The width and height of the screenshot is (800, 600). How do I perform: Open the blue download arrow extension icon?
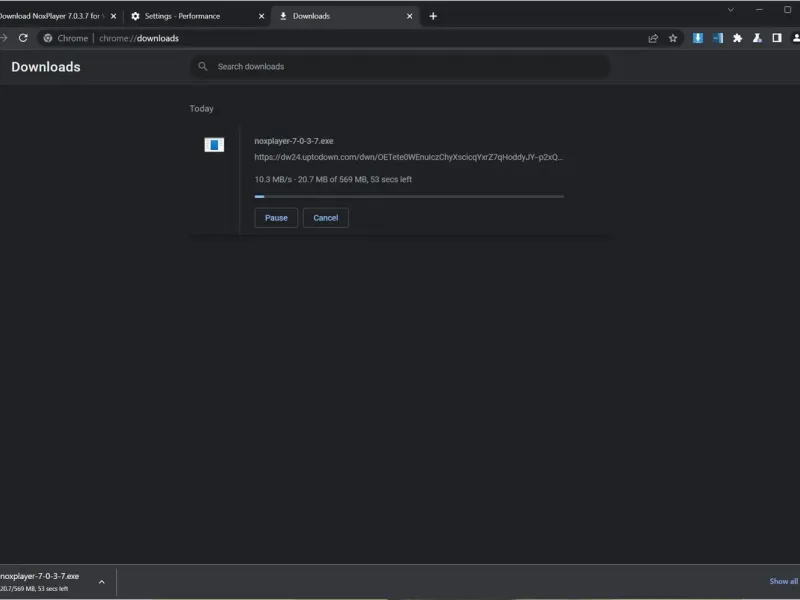697,38
